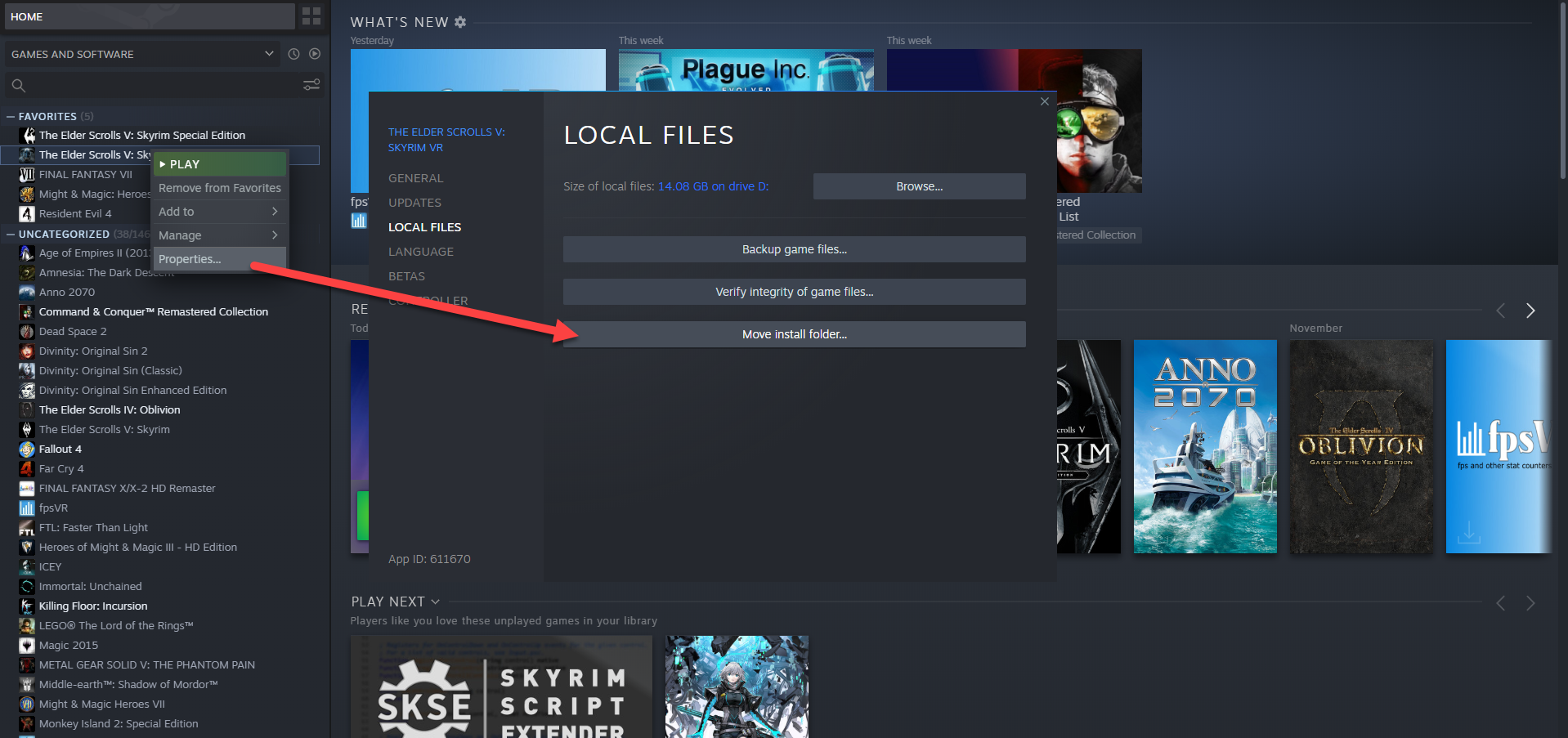1568x738 pixels.
Task: Click the ICEY game icon
Action: pos(27,566)
